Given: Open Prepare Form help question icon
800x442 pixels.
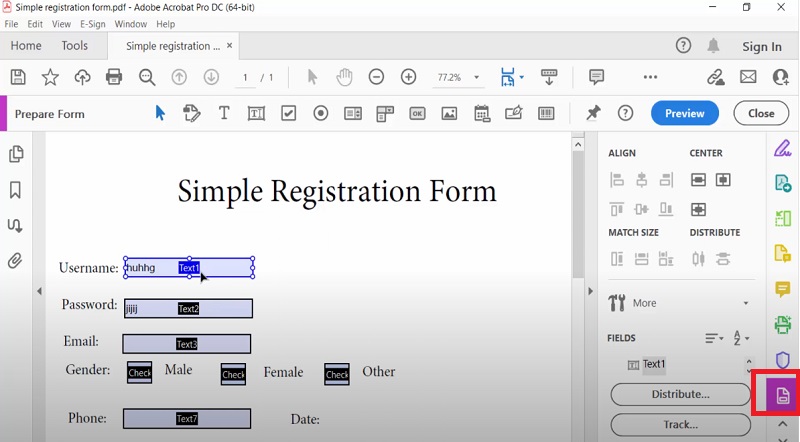Looking at the screenshot, I should click(x=625, y=113).
